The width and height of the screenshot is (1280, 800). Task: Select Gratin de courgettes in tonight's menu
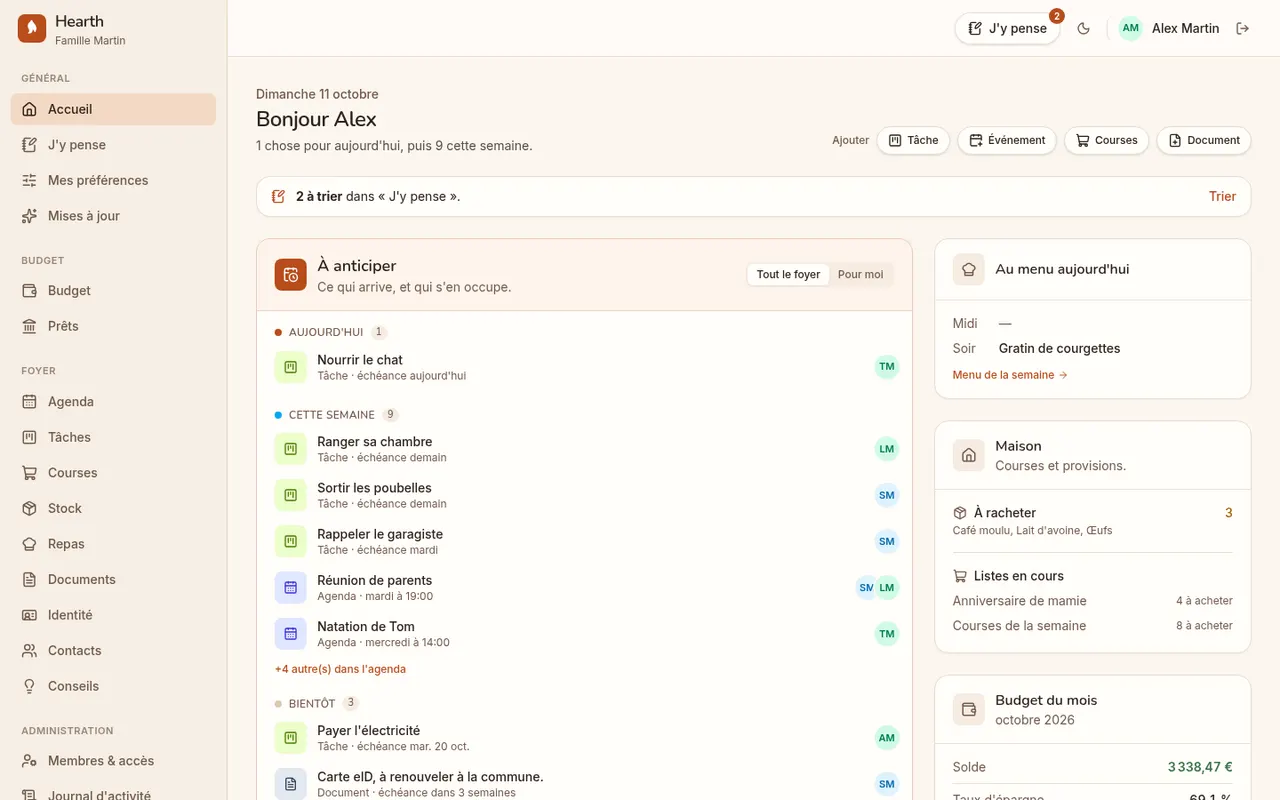(1059, 348)
